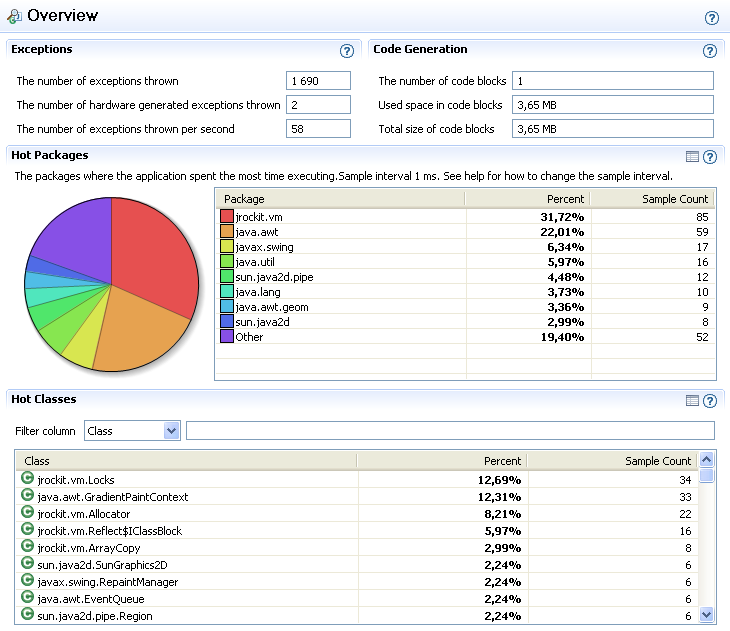The height and width of the screenshot is (631, 730).
Task: Open table settings icon in Hot Packages
Action: pyautogui.click(x=692, y=157)
